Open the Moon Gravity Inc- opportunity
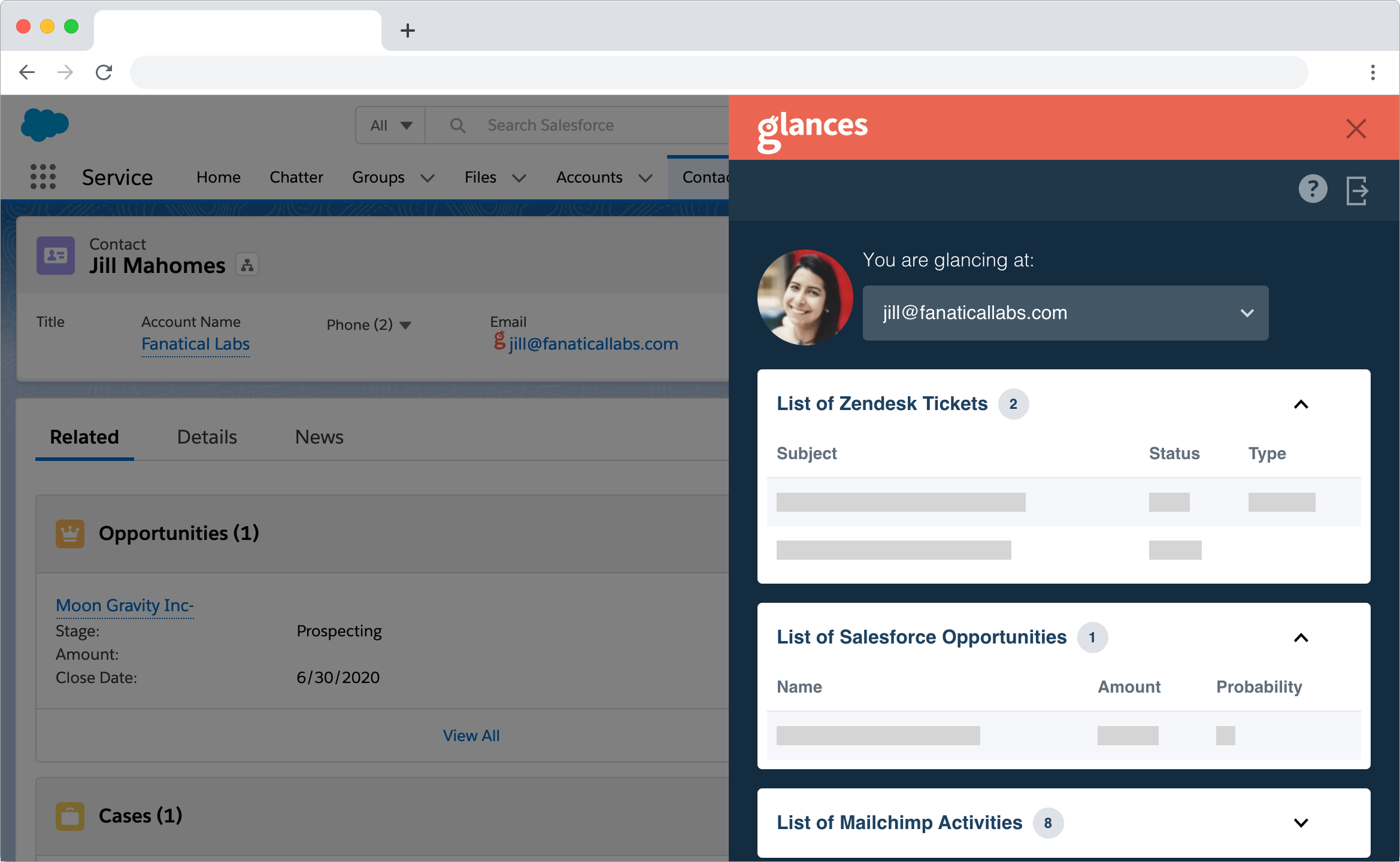This screenshot has height=862, width=1400. (x=125, y=606)
